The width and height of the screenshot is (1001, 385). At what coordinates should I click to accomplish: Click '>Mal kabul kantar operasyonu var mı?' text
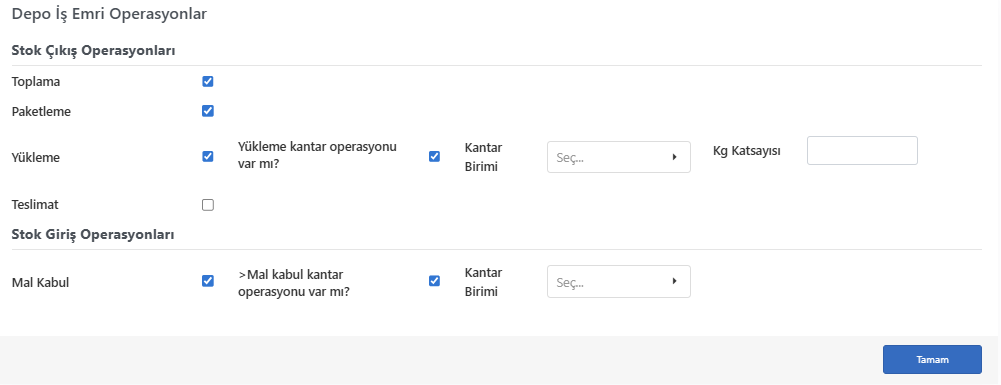pyautogui.click(x=294, y=282)
